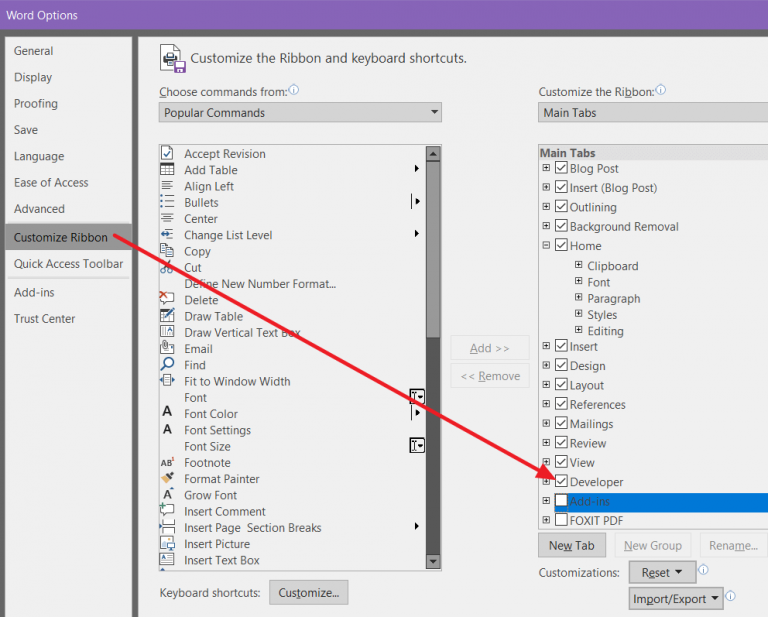768x617 pixels.
Task: Expand the Paragraph group node
Action: click(578, 297)
